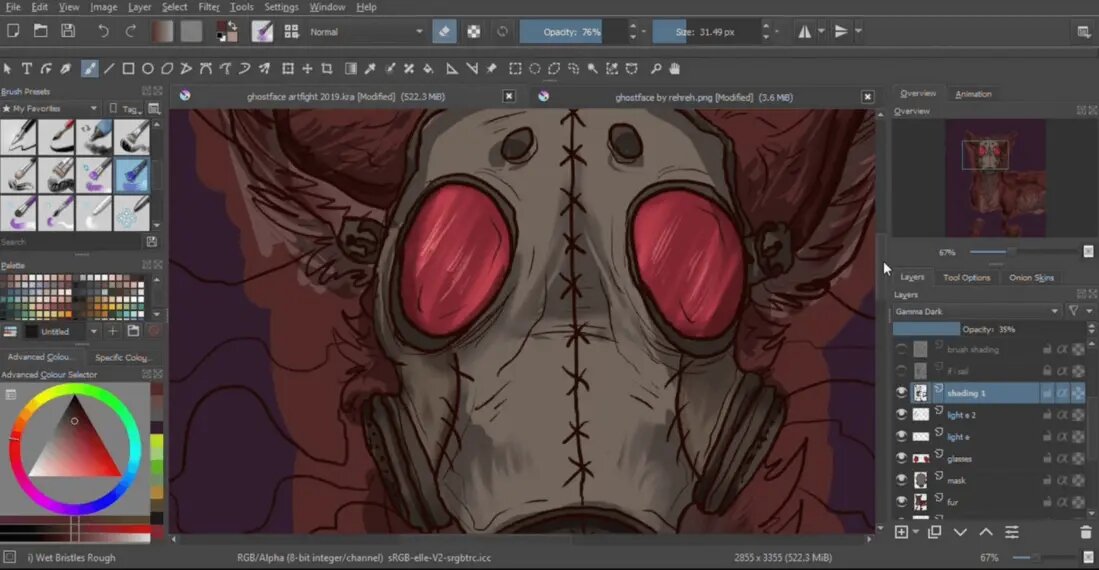This screenshot has width=1099, height=570.
Task: Show the brush shading layer
Action: (x=901, y=349)
